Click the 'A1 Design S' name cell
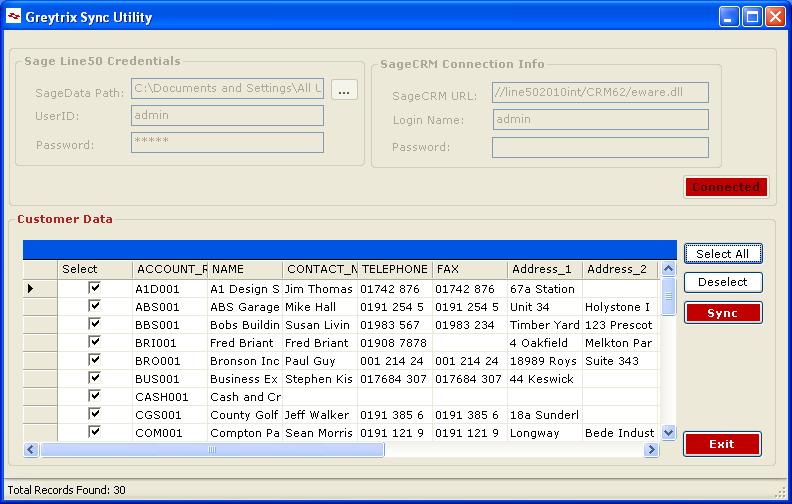The height and width of the screenshot is (504, 792). (245, 289)
